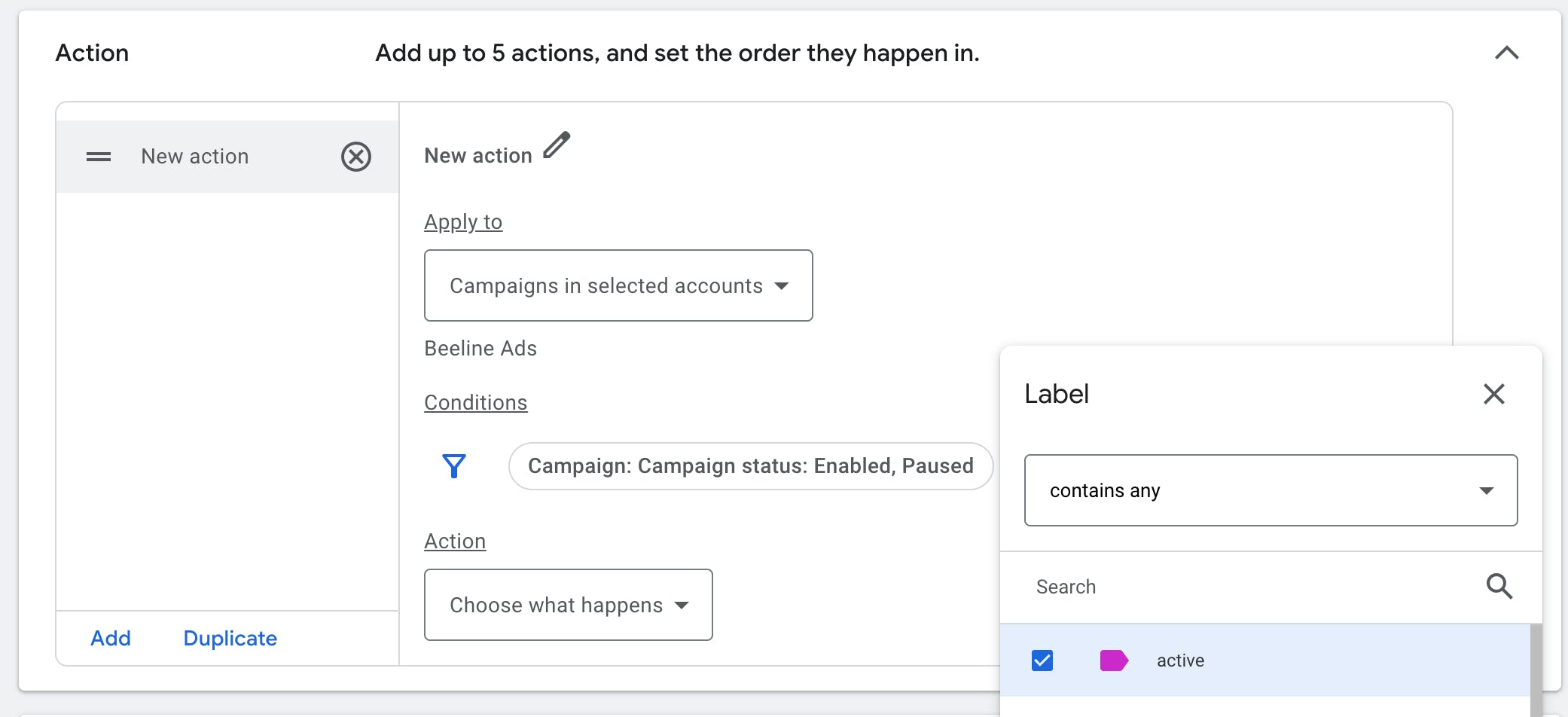Click the magnifier icon in label search

pyautogui.click(x=1499, y=586)
